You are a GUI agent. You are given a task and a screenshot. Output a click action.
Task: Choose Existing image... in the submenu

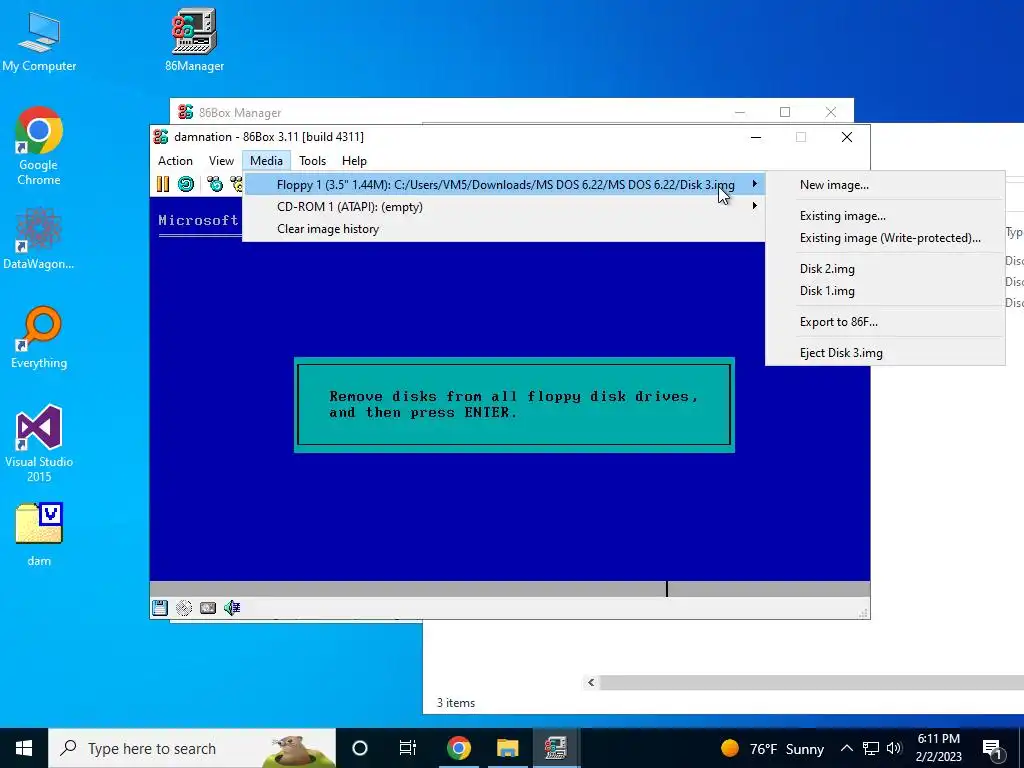click(885, 216)
